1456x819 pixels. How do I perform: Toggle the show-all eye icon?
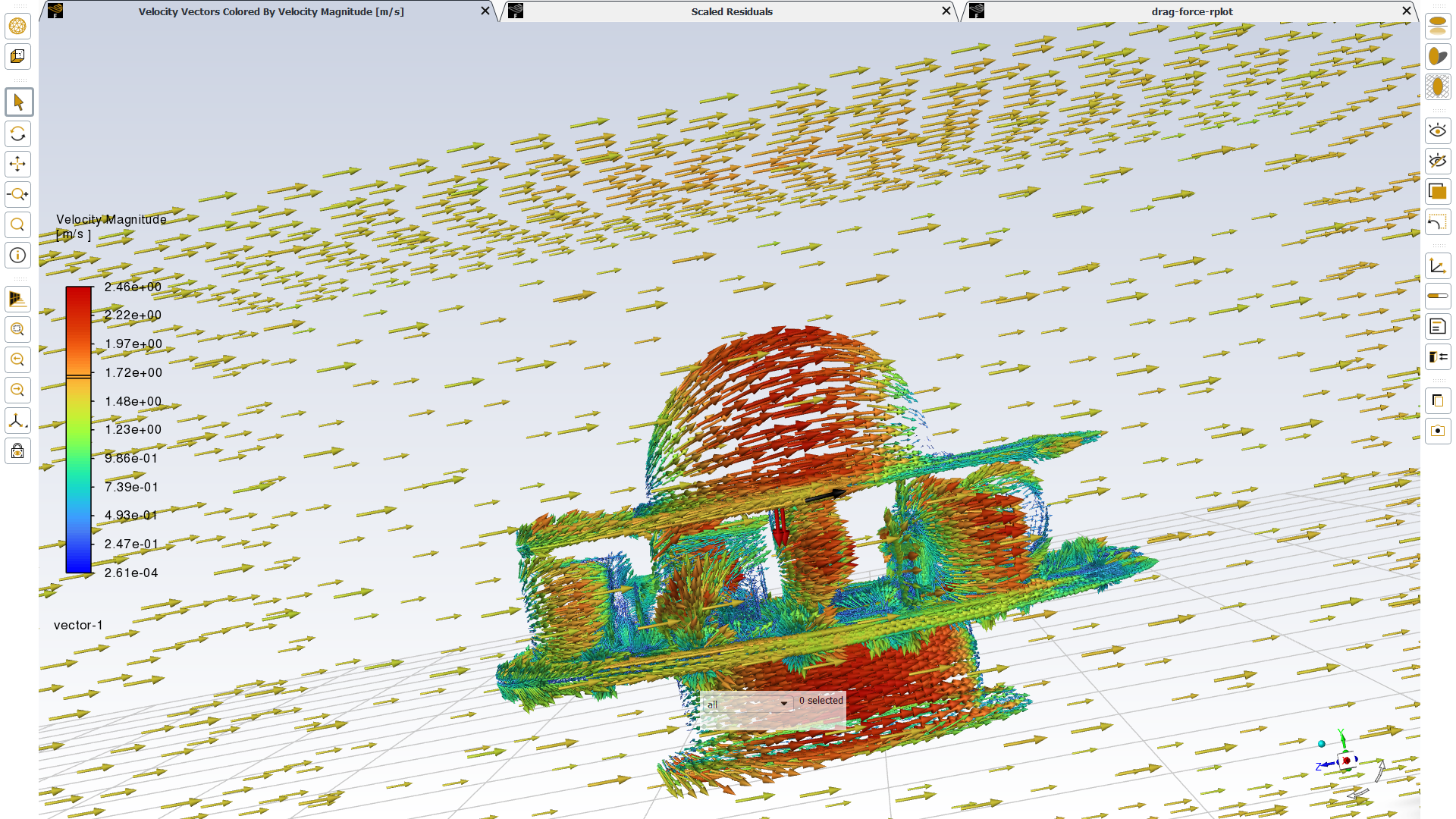[x=1437, y=130]
